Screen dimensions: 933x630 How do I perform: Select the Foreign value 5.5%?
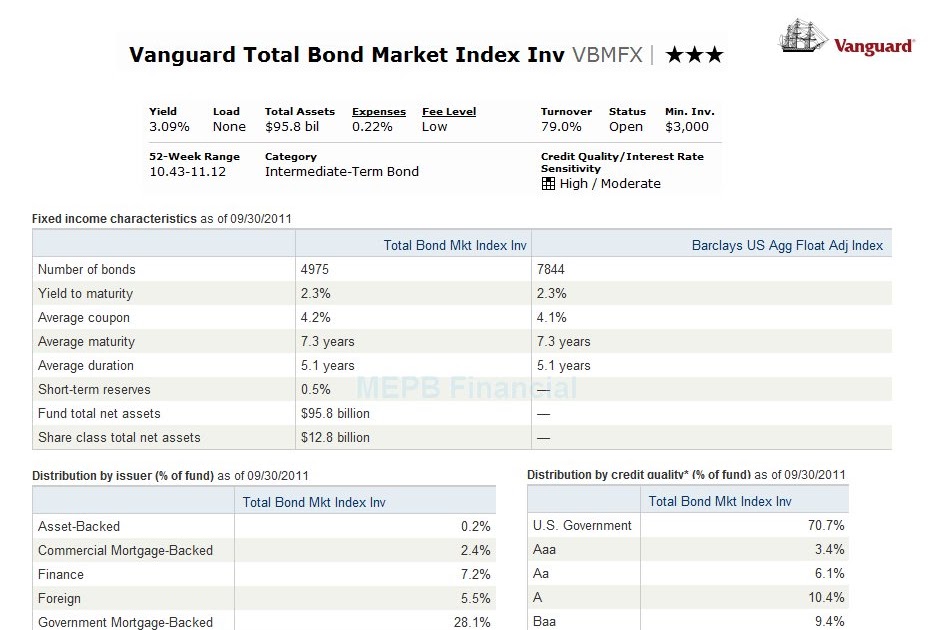(475, 598)
